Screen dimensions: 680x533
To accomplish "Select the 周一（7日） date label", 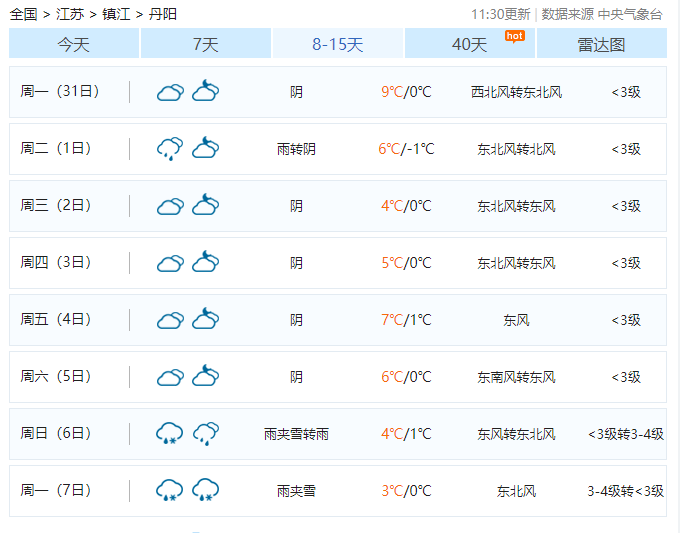I will pos(56,490).
